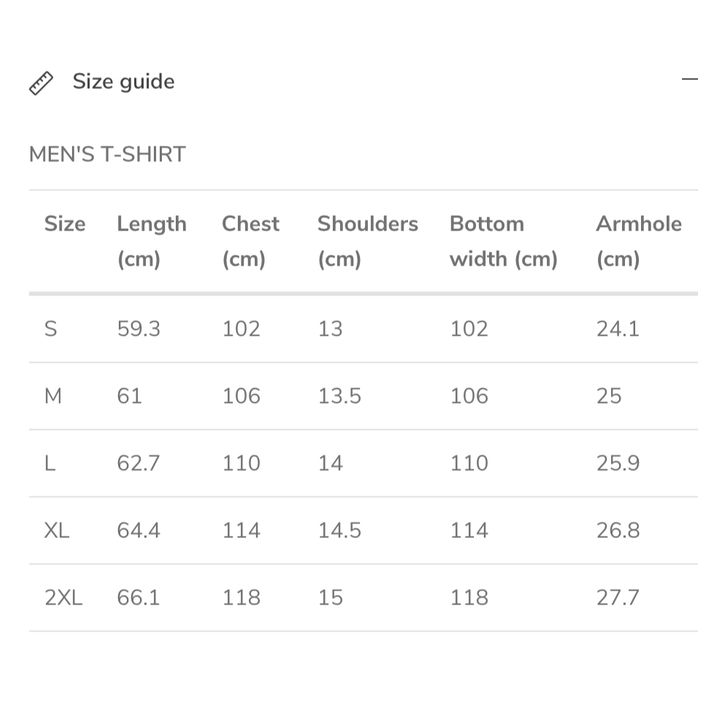Select the S size row label
The image size is (726, 726).
coord(50,329)
